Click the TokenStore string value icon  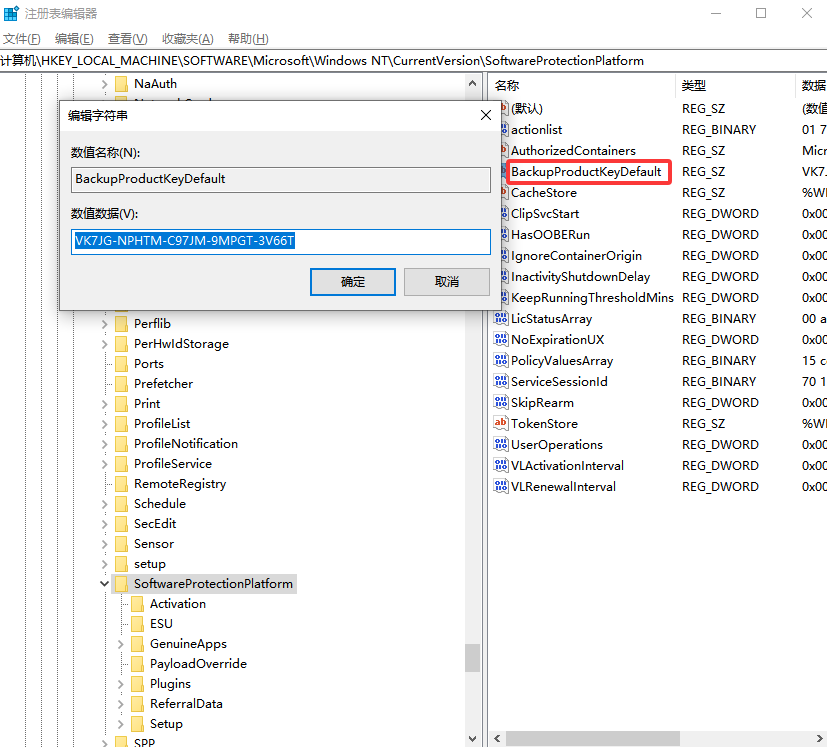point(501,423)
